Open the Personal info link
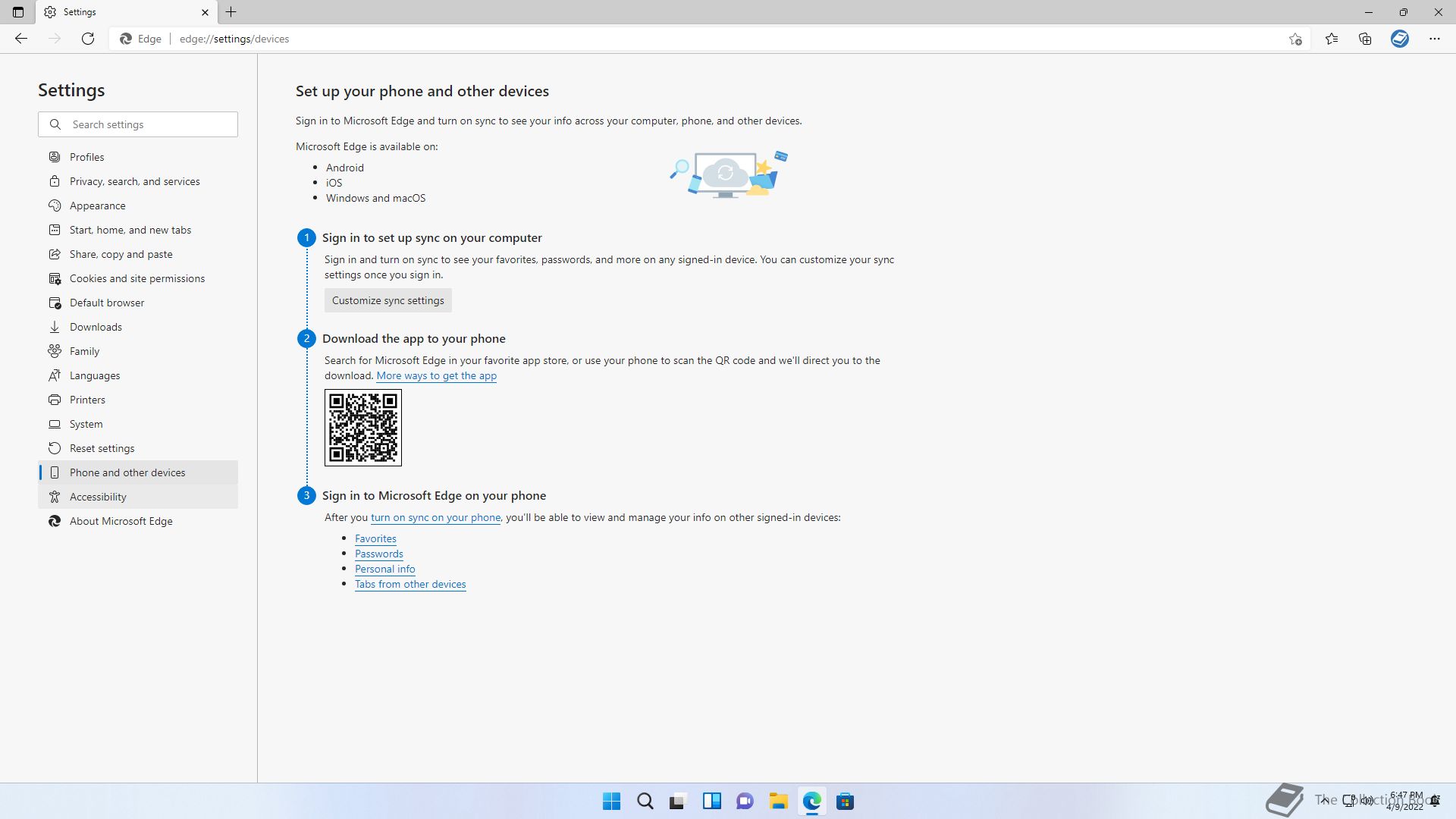This screenshot has height=819, width=1456. (384, 569)
